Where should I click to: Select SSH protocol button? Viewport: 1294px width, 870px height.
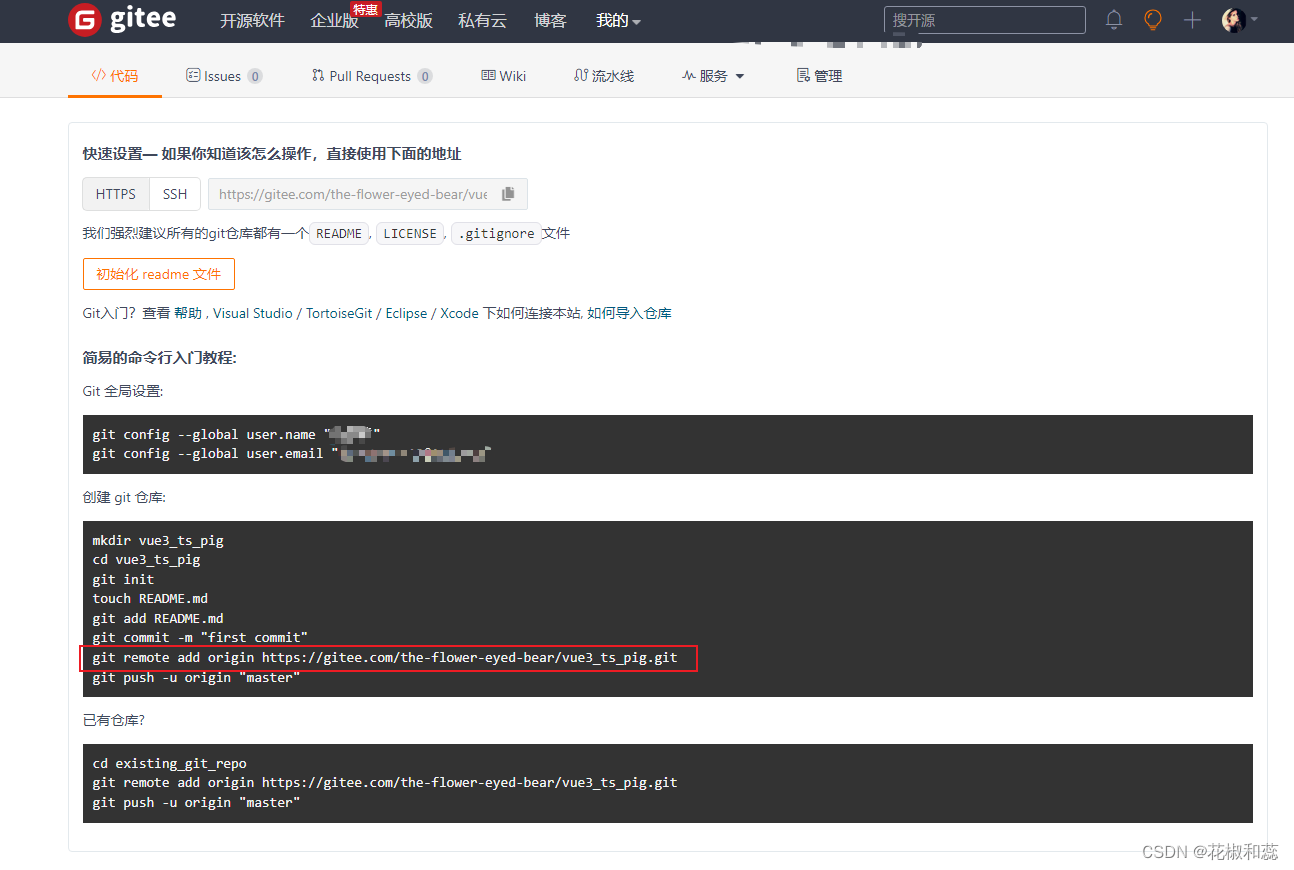click(x=175, y=194)
